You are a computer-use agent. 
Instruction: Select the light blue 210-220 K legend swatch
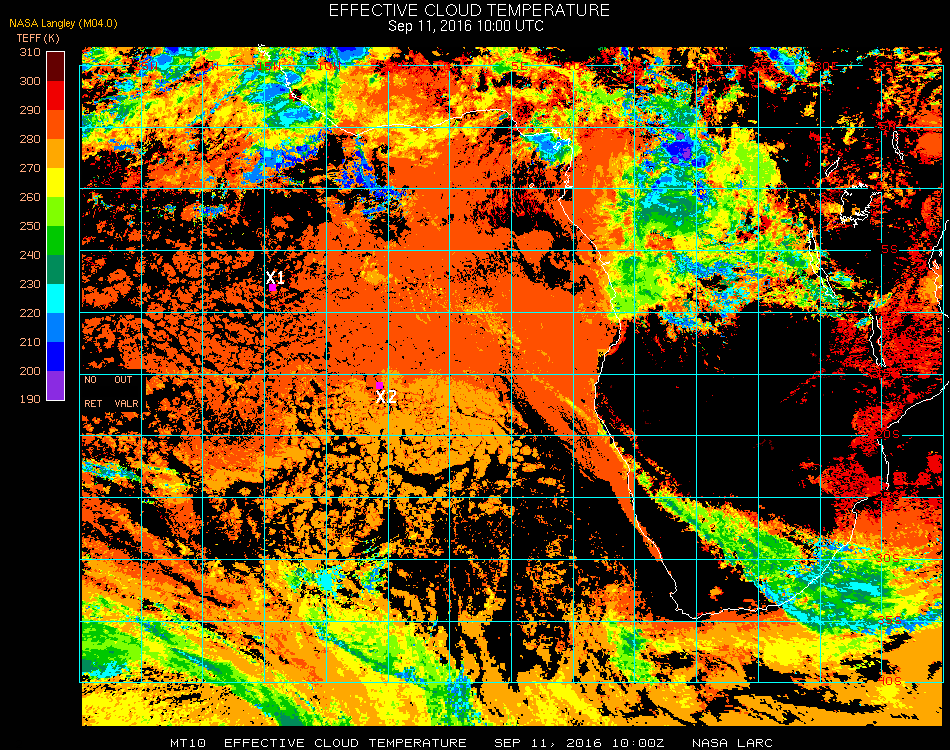point(56,328)
